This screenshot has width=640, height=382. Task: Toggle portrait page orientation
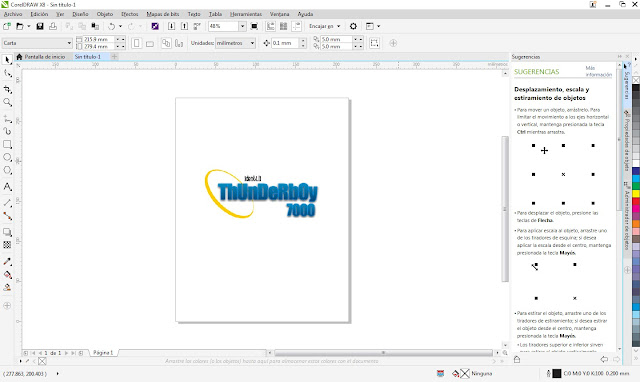[137, 43]
